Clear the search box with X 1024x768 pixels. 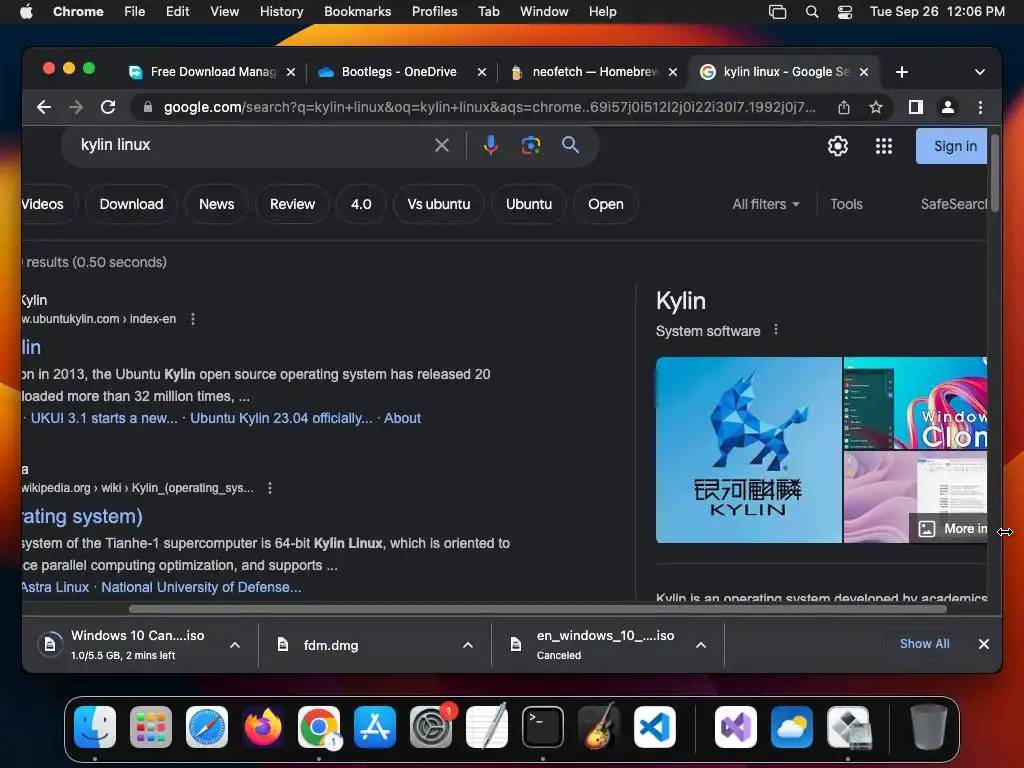tap(442, 145)
